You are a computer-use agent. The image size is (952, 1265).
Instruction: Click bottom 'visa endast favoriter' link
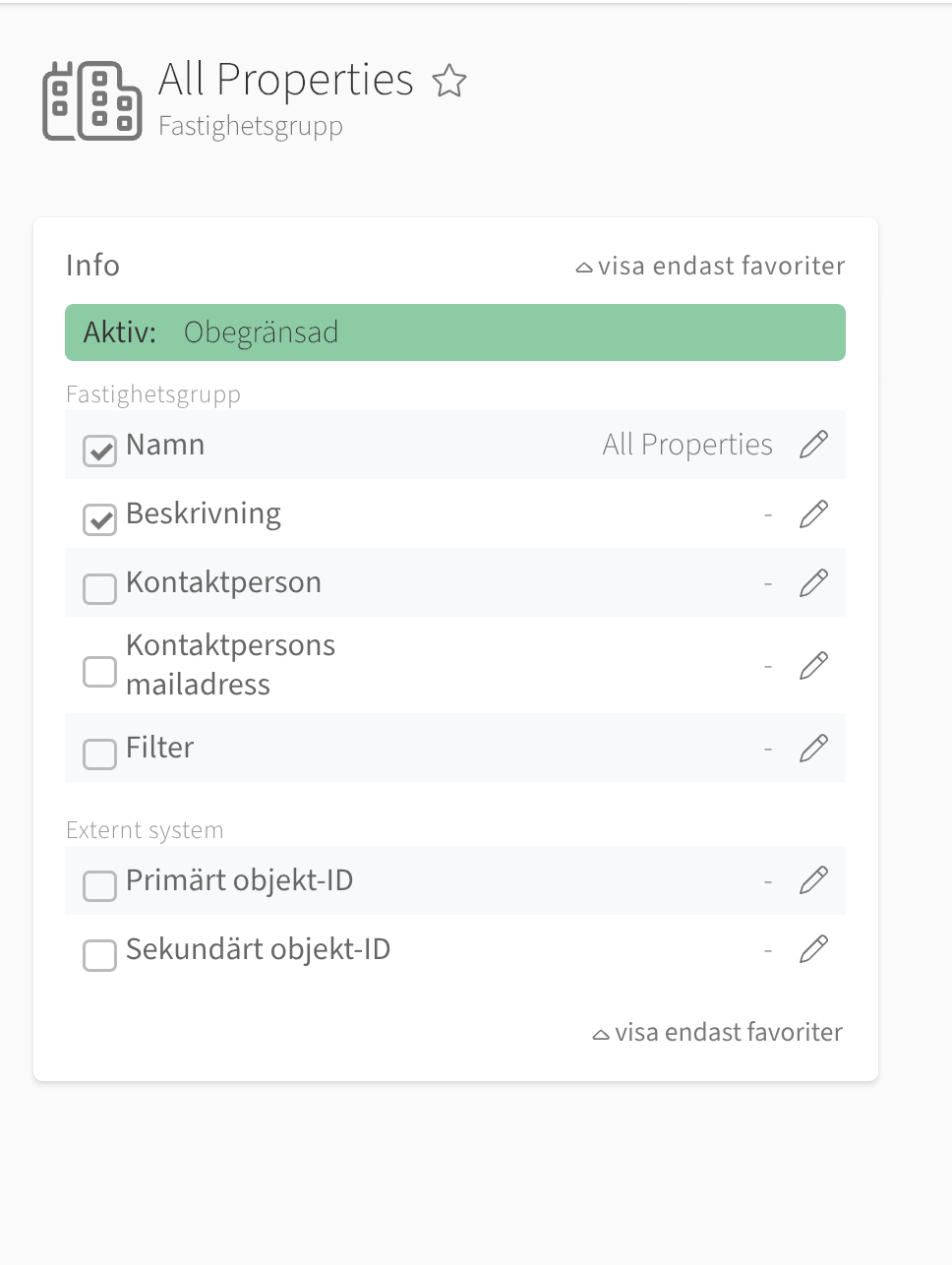tap(718, 1032)
